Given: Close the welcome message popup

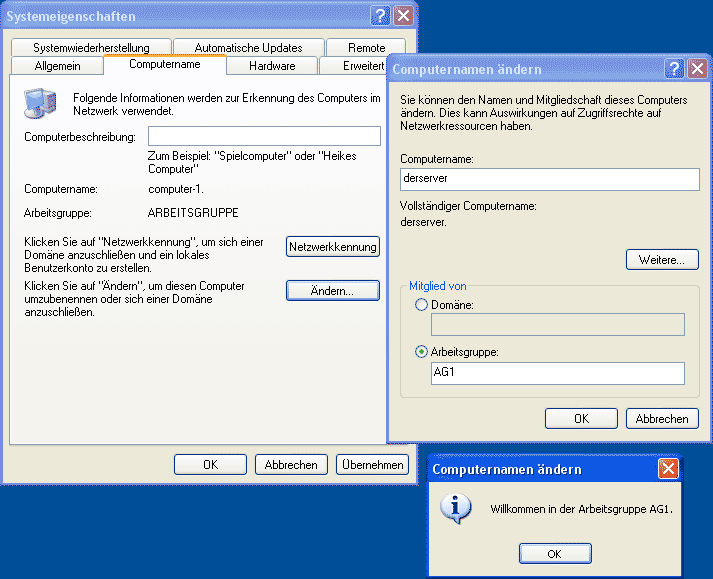Looking at the screenshot, I should 668,469.
